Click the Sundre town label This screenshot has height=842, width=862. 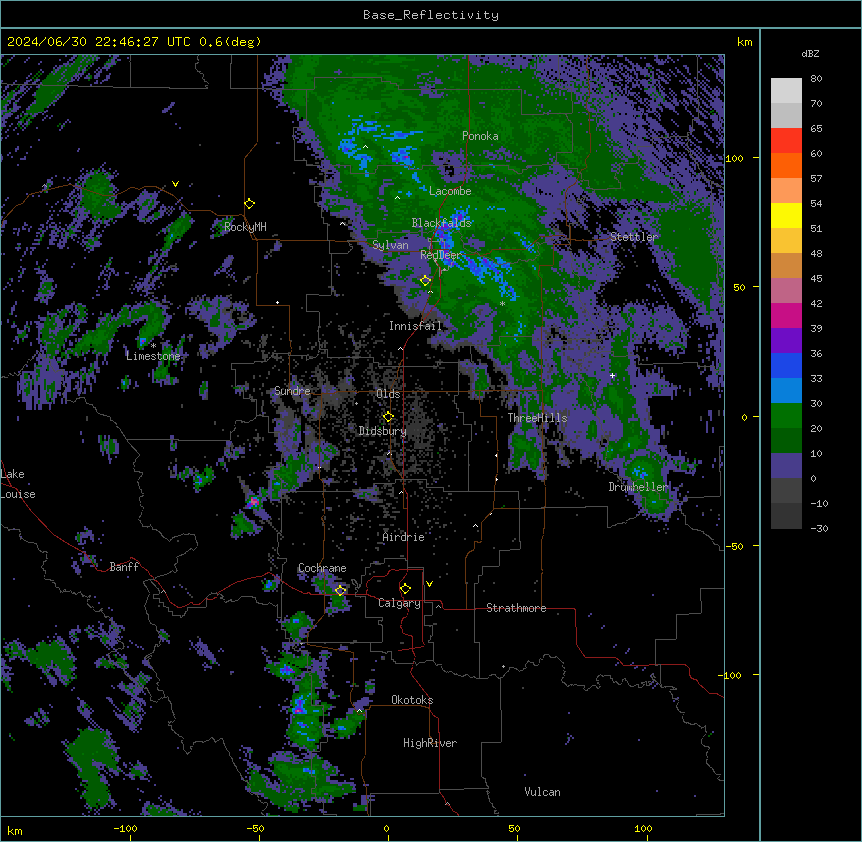292,391
